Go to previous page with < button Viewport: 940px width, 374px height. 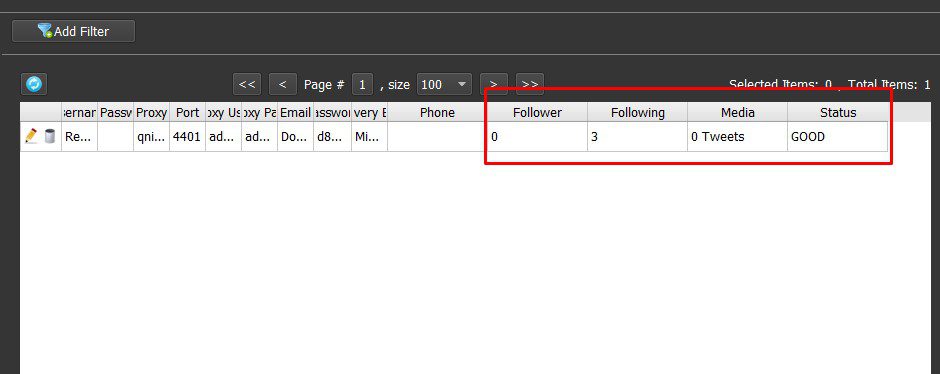[282, 85]
